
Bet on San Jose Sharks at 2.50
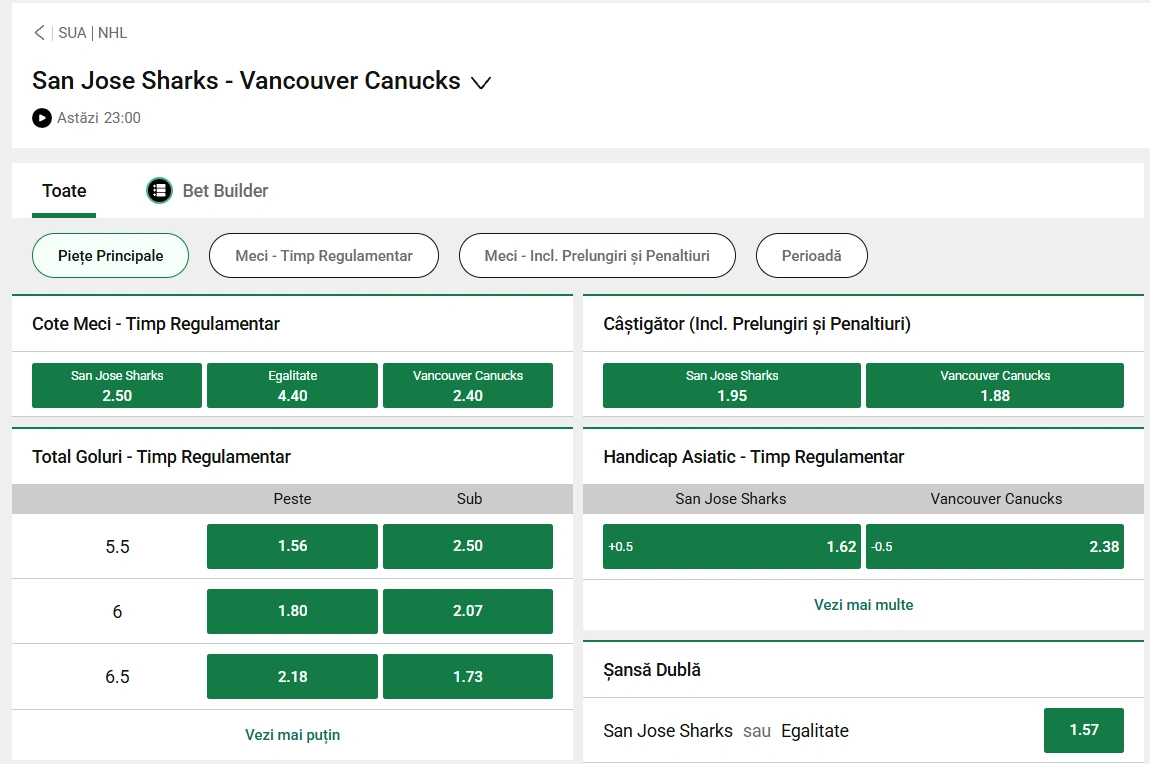[116, 385]
